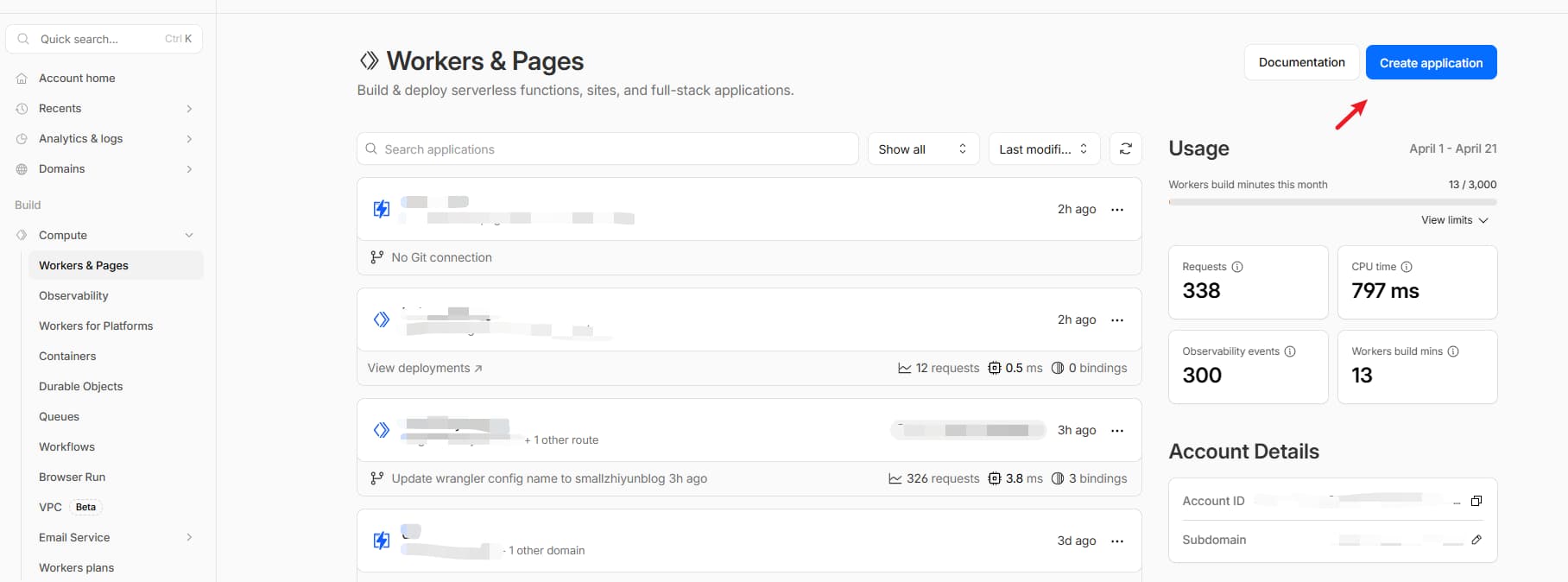
Task: Open Durable Objects in sidebar
Action: (80, 386)
